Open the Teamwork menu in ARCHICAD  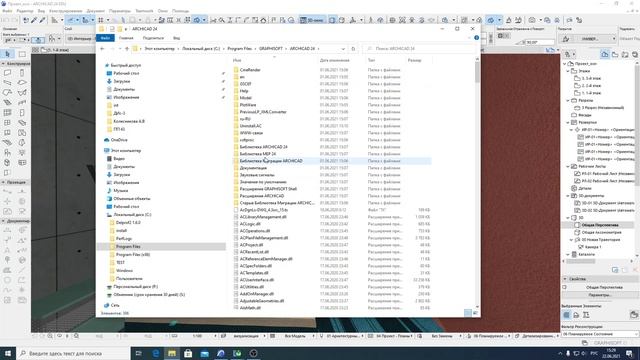point(144,11)
